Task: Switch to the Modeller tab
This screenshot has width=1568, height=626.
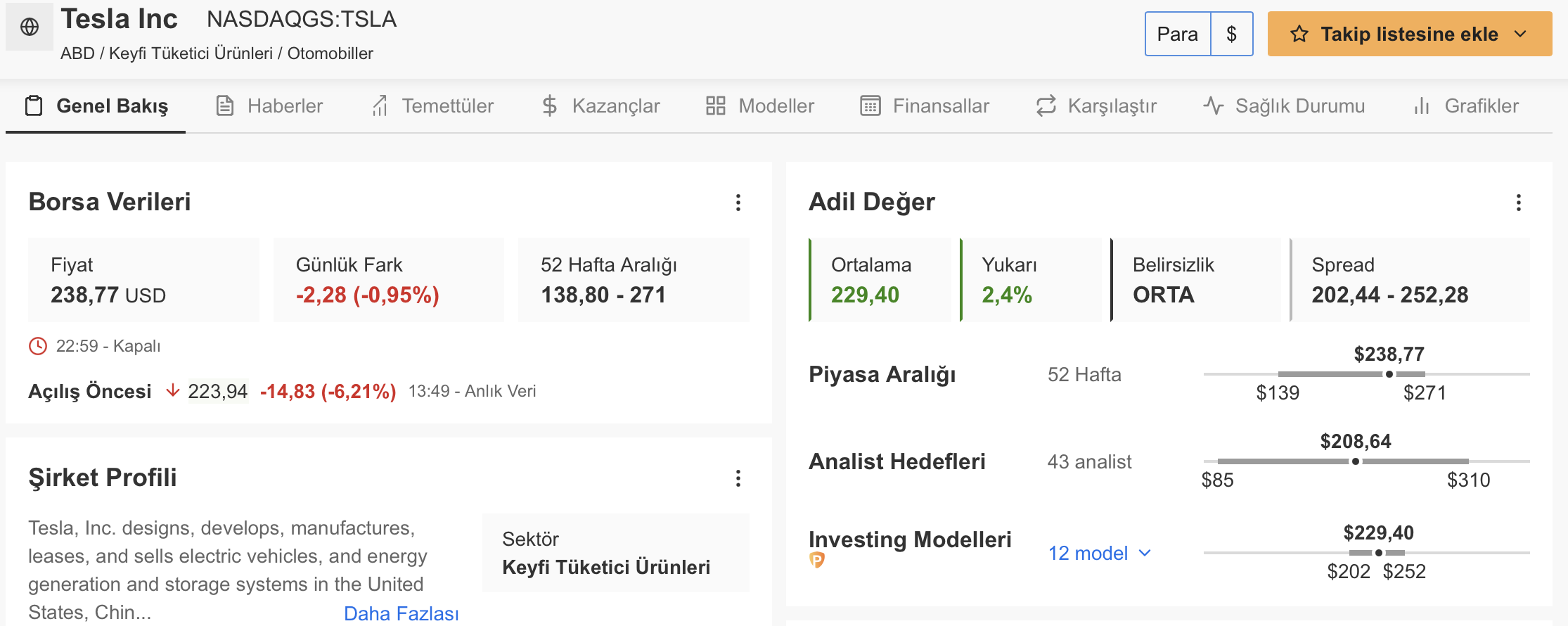Action: (x=760, y=106)
